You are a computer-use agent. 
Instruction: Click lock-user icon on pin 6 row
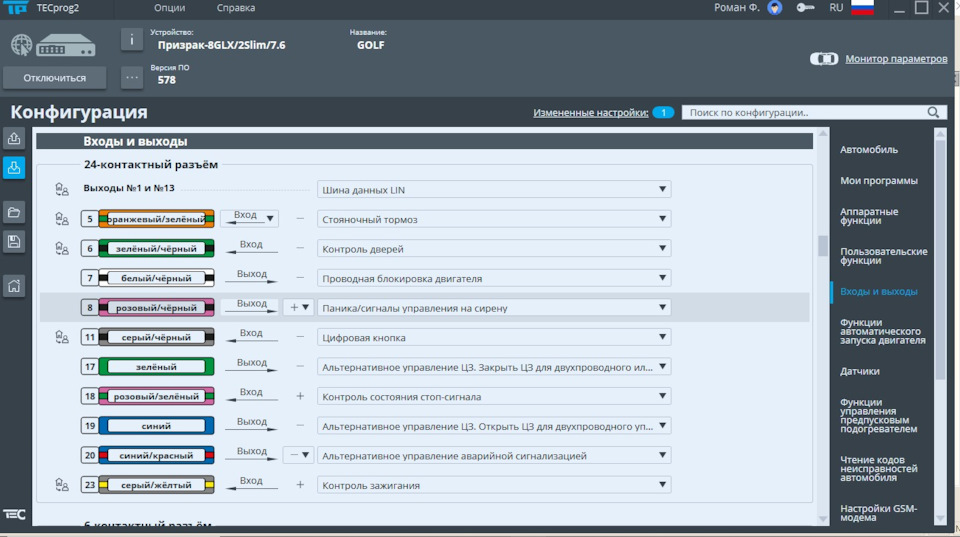coord(62,248)
